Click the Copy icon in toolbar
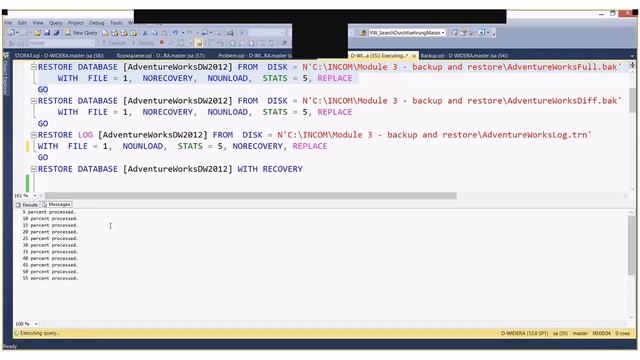Screen dimensions: 640x360 [154, 33]
